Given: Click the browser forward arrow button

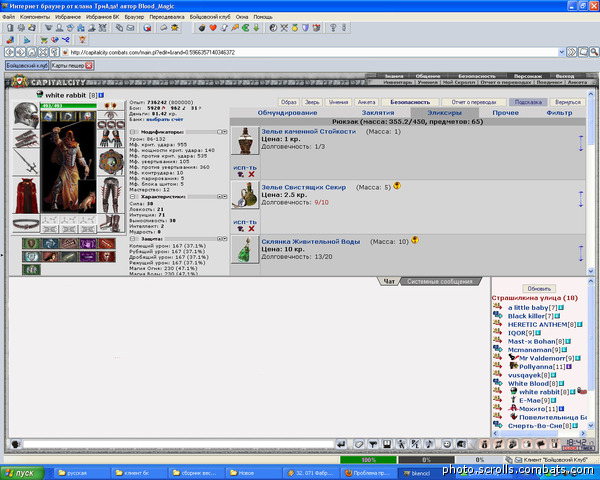Looking at the screenshot, I should (x=21, y=52).
